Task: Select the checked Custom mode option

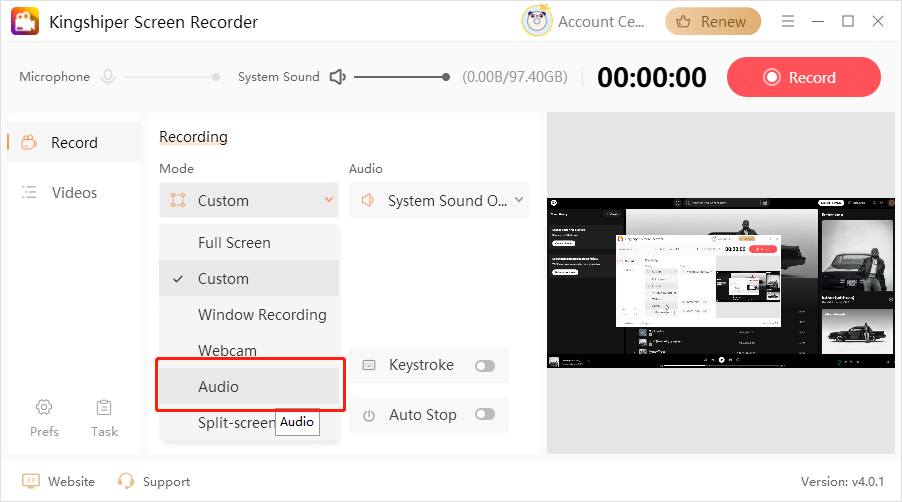Action: (249, 278)
